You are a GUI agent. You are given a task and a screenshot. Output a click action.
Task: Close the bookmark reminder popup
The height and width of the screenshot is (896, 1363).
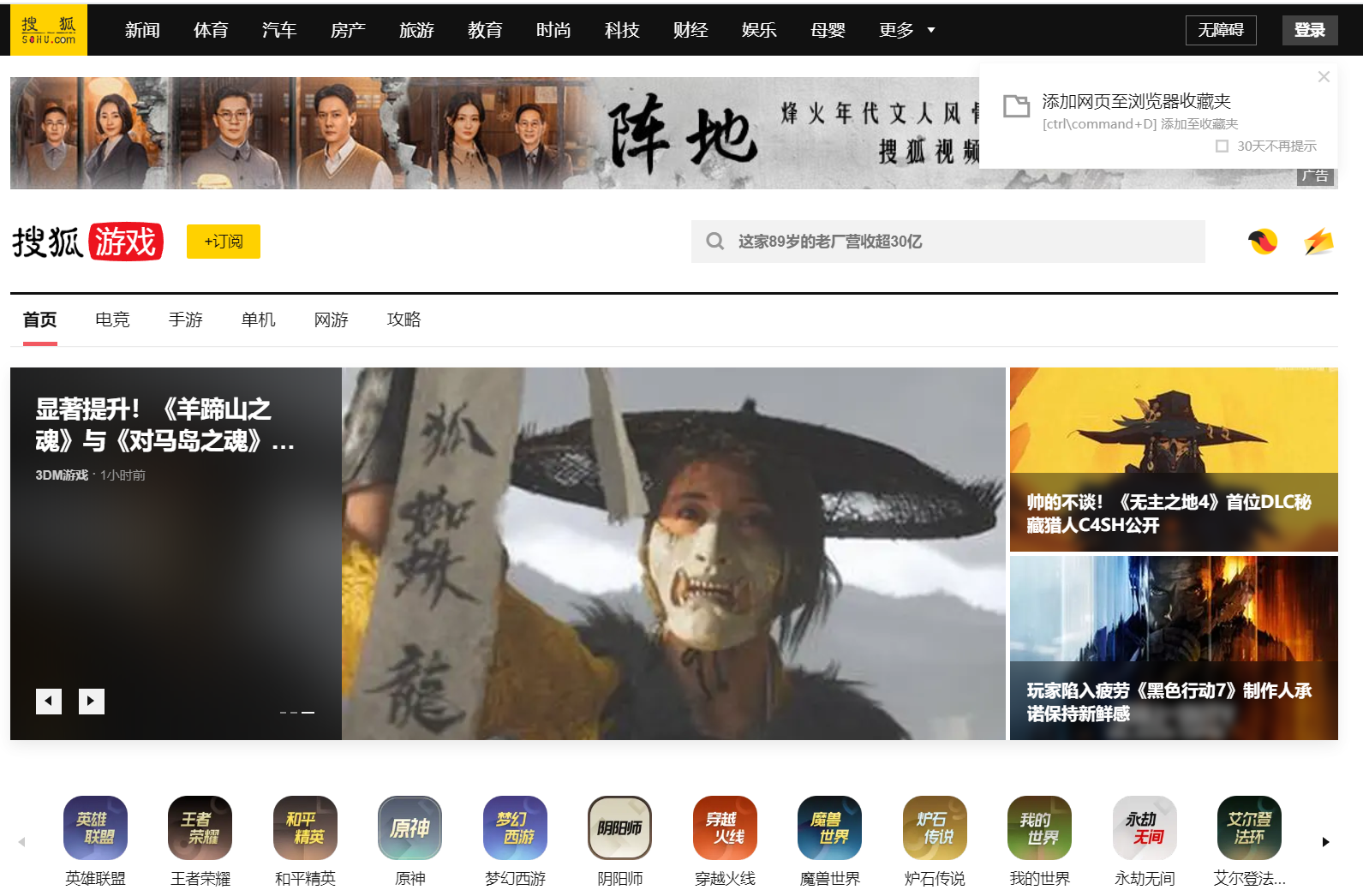click(1324, 77)
